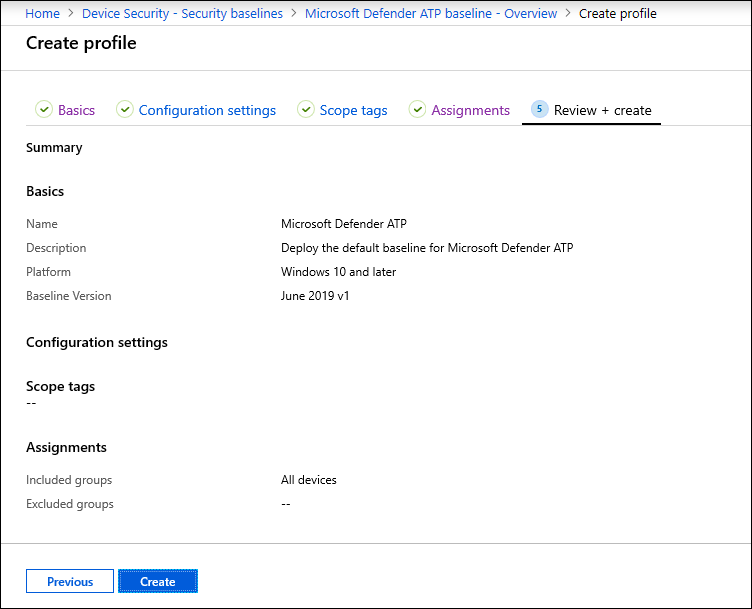Switch to the Basics tab

76,110
